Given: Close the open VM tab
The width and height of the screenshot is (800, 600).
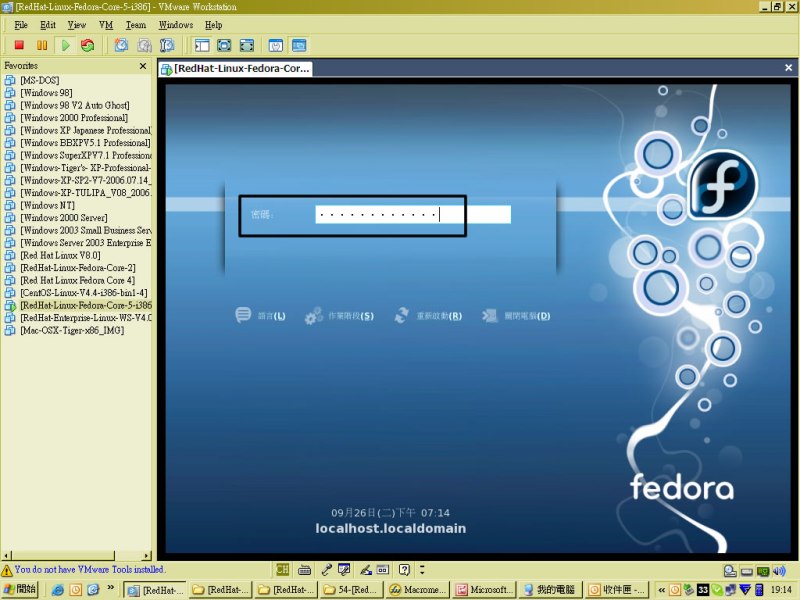Looking at the screenshot, I should [x=788, y=67].
